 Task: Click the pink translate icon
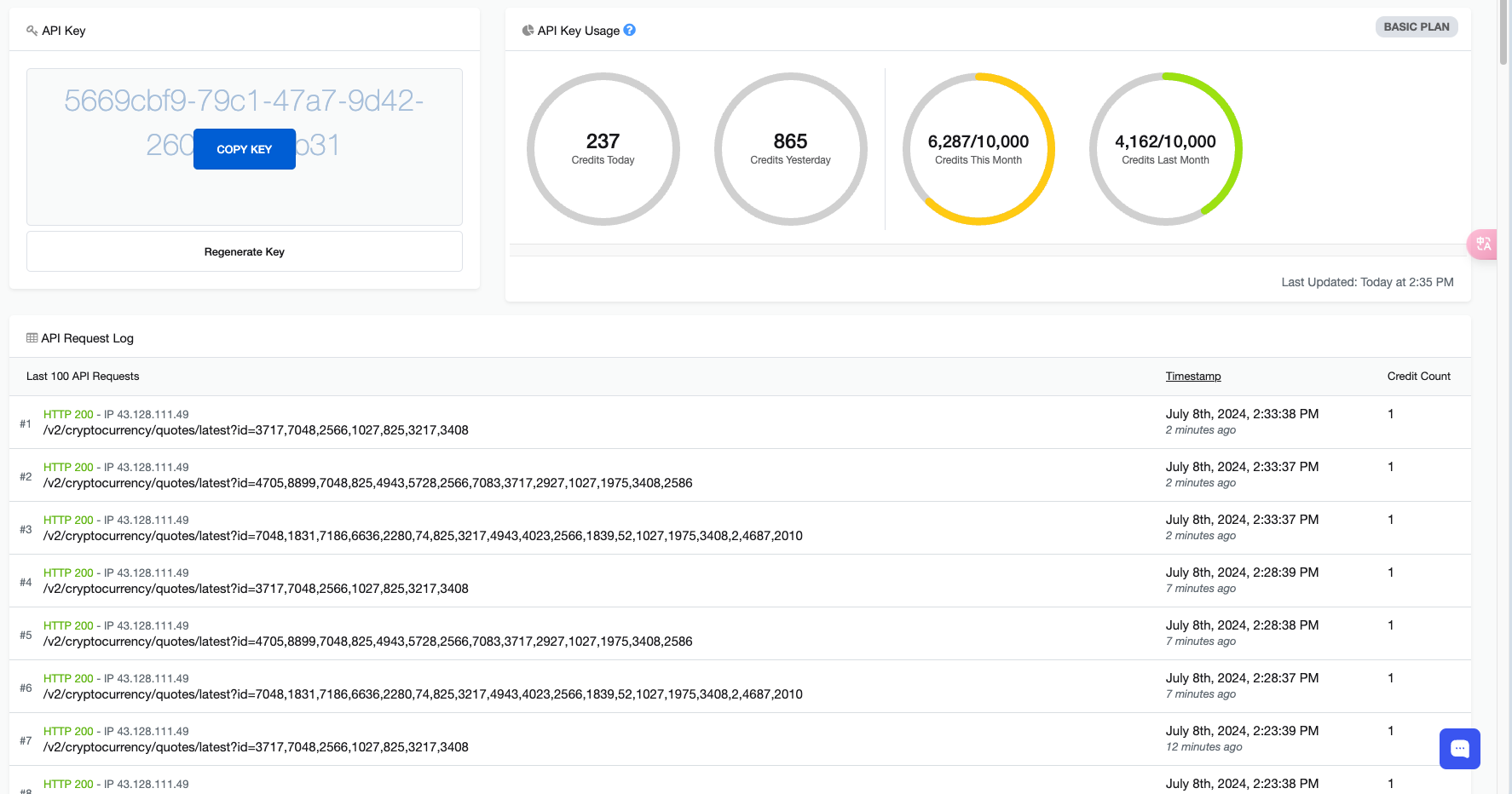pos(1483,245)
